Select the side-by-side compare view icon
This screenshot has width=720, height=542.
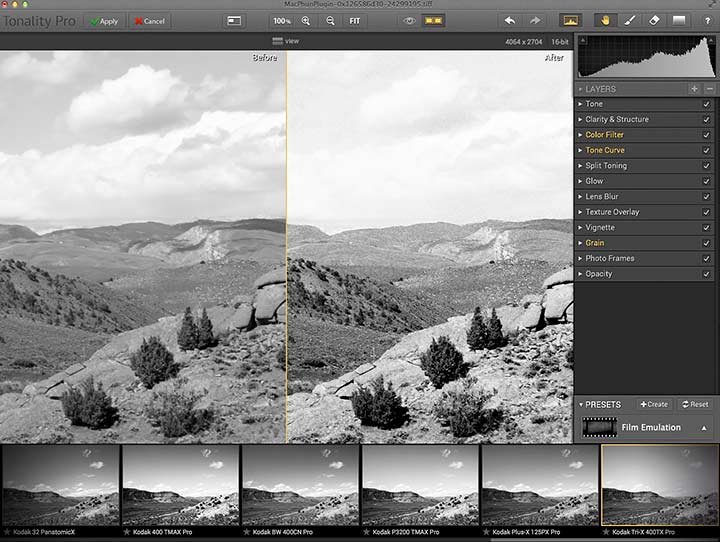pos(433,21)
